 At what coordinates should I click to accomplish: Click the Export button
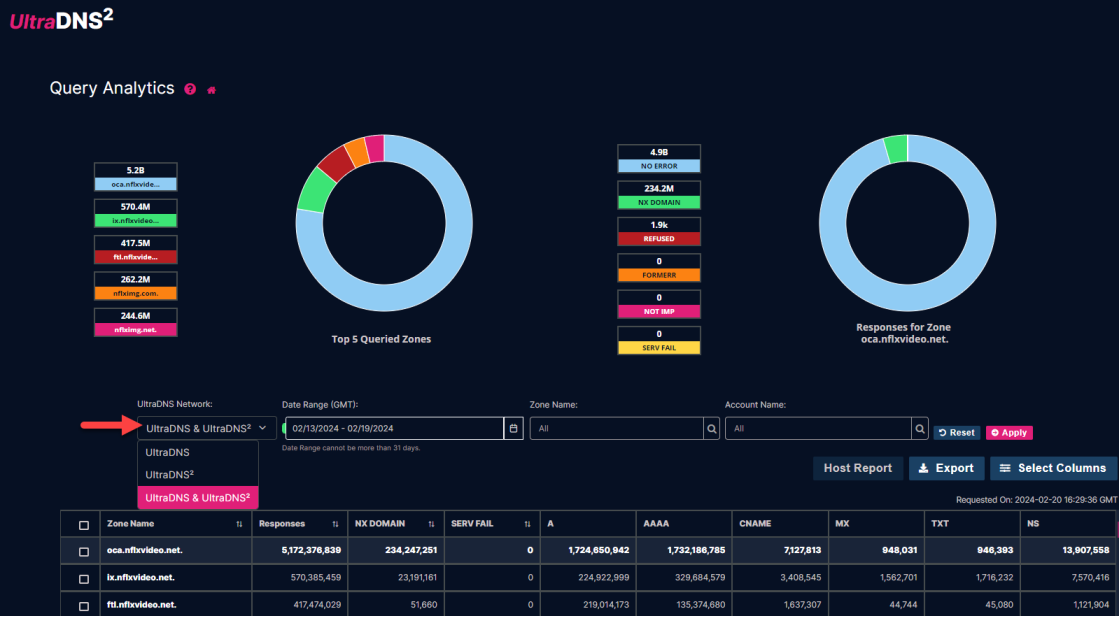946,468
